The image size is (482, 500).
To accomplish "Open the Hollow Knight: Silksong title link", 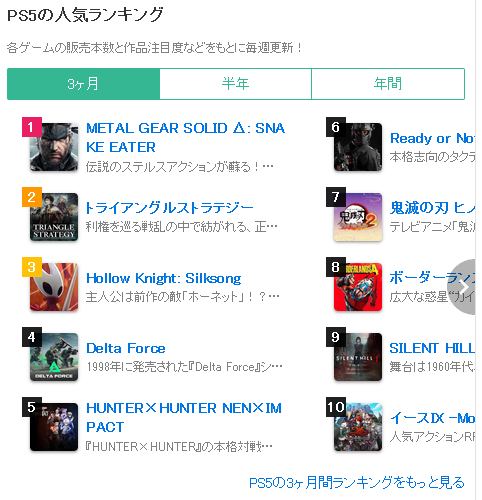I will pyautogui.click(x=164, y=278).
